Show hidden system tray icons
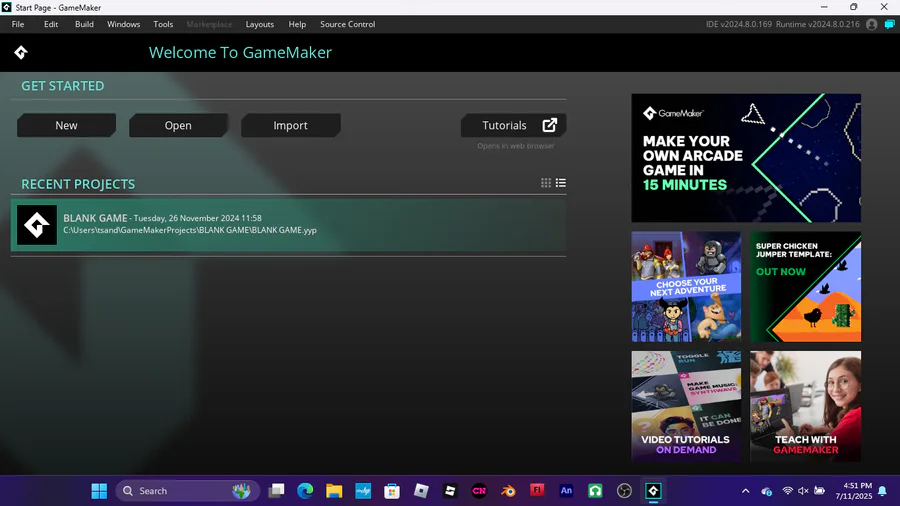The height and width of the screenshot is (506, 900). click(x=745, y=491)
